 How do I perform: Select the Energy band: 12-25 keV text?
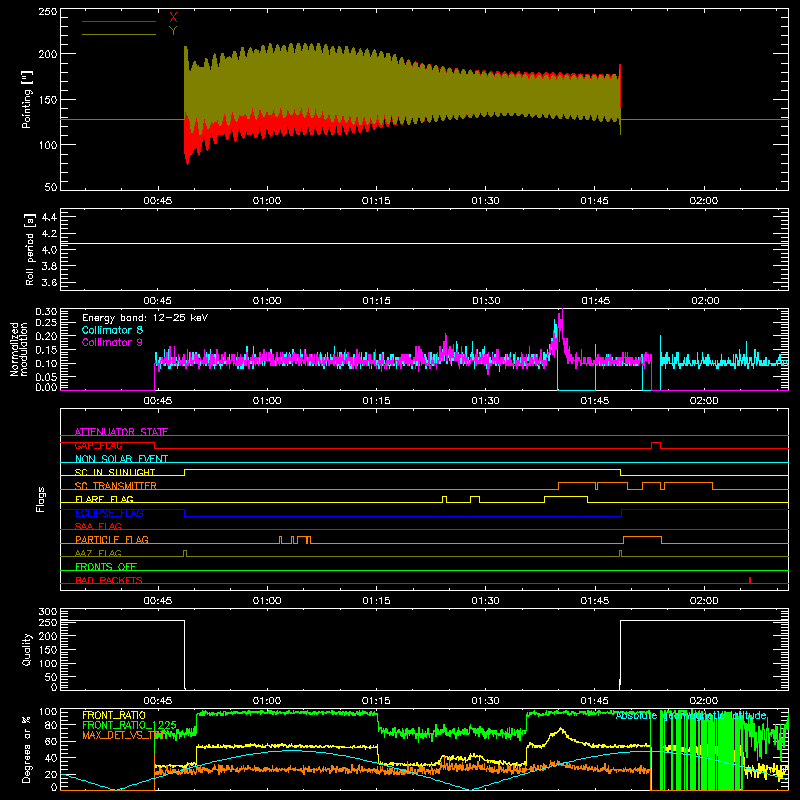[145, 318]
